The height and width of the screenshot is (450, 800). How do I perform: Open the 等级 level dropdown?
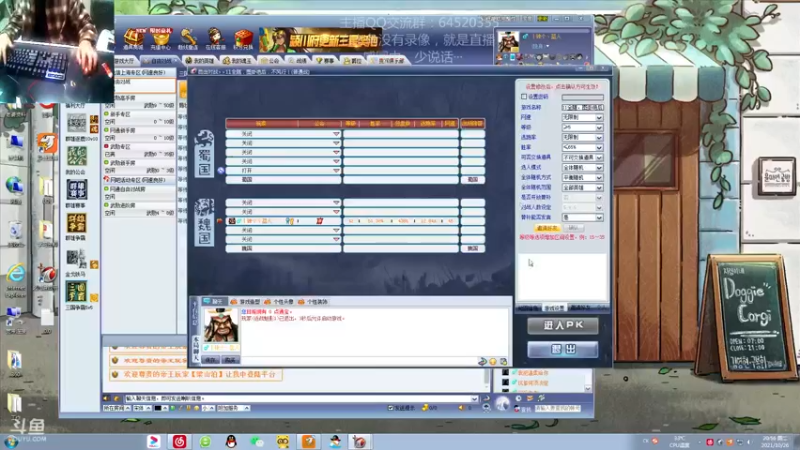tap(583, 127)
